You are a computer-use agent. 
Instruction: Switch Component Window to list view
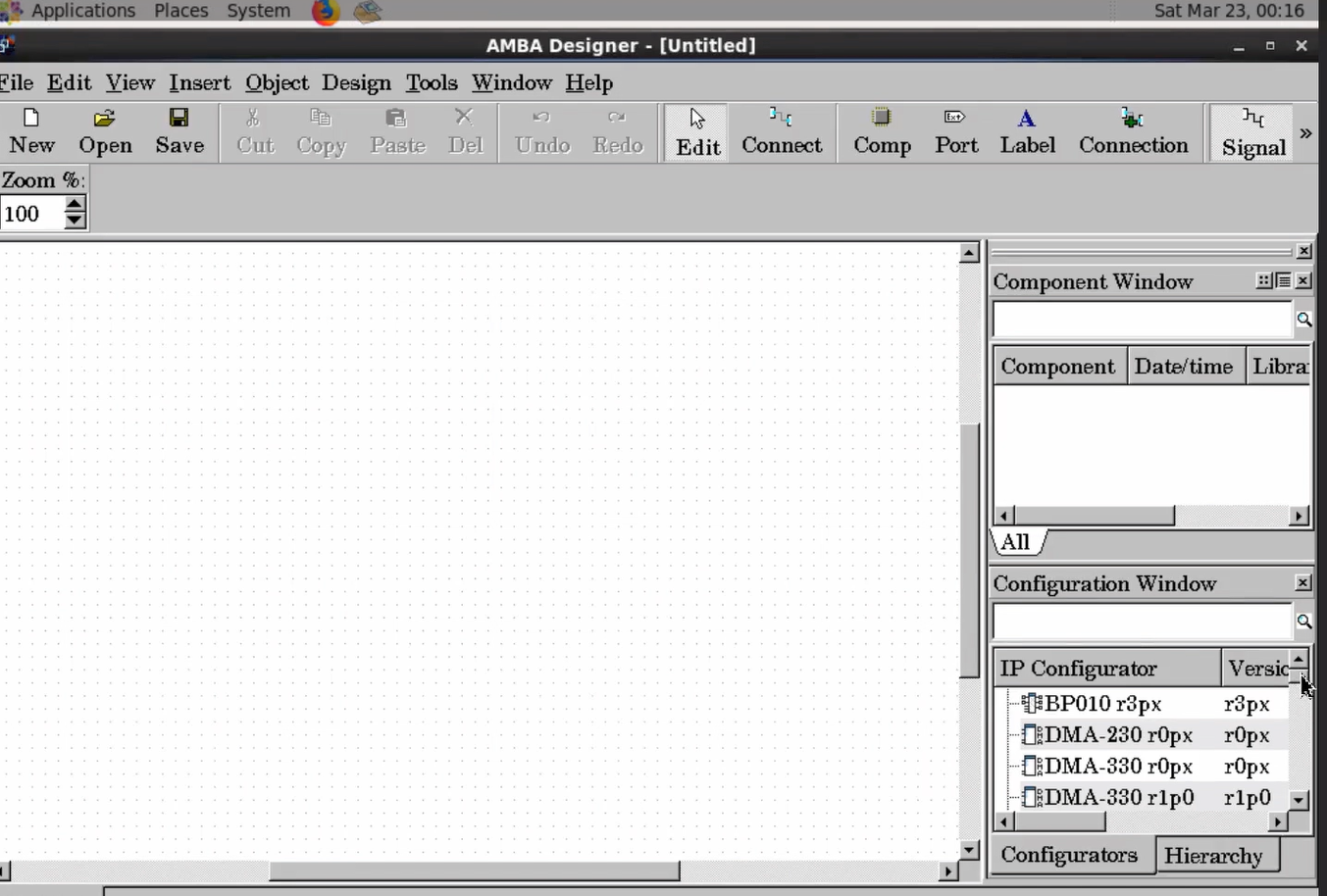[x=1283, y=281]
